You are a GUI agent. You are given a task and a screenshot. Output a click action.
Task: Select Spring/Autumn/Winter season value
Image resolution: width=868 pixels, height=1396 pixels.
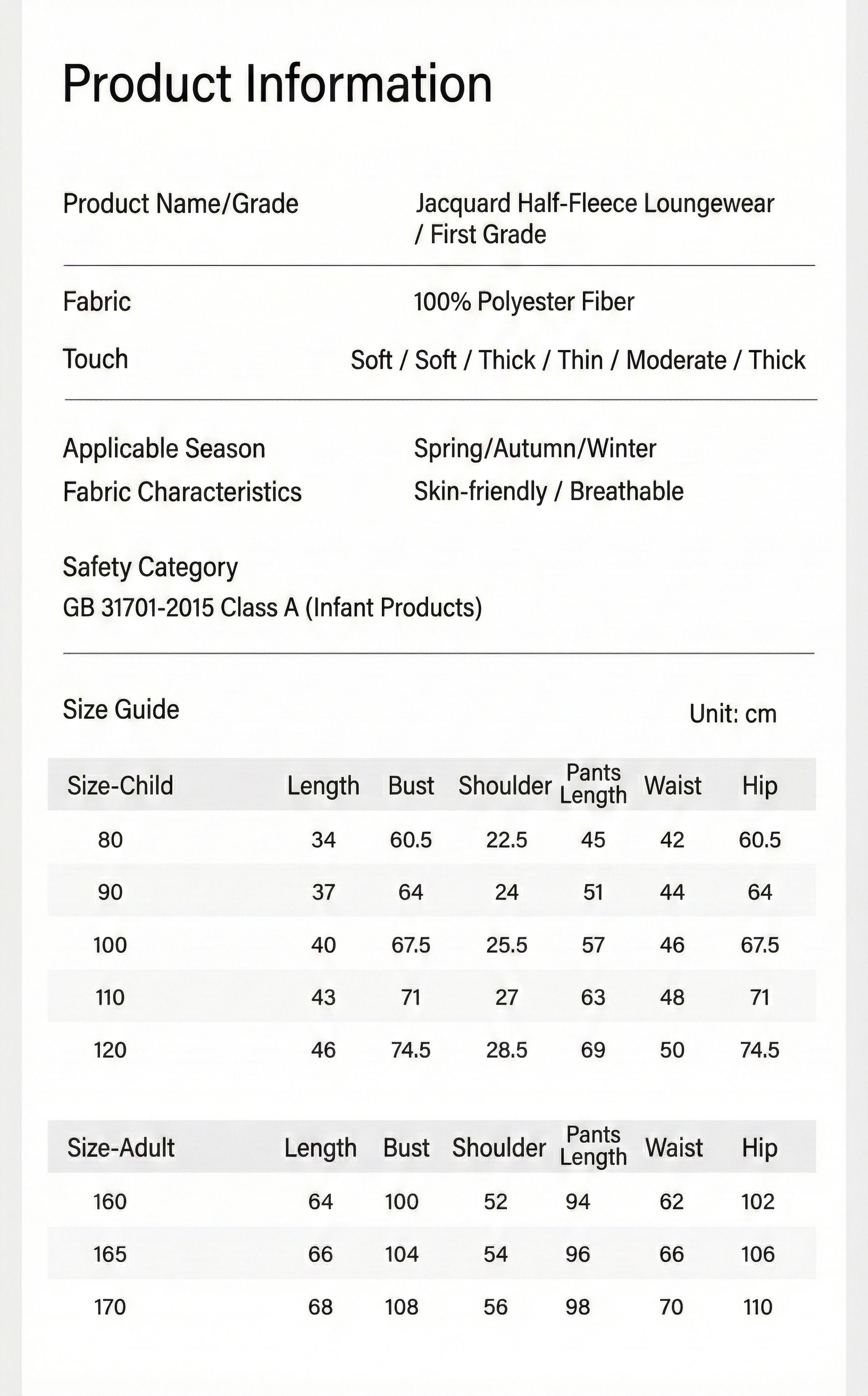pyautogui.click(x=535, y=448)
